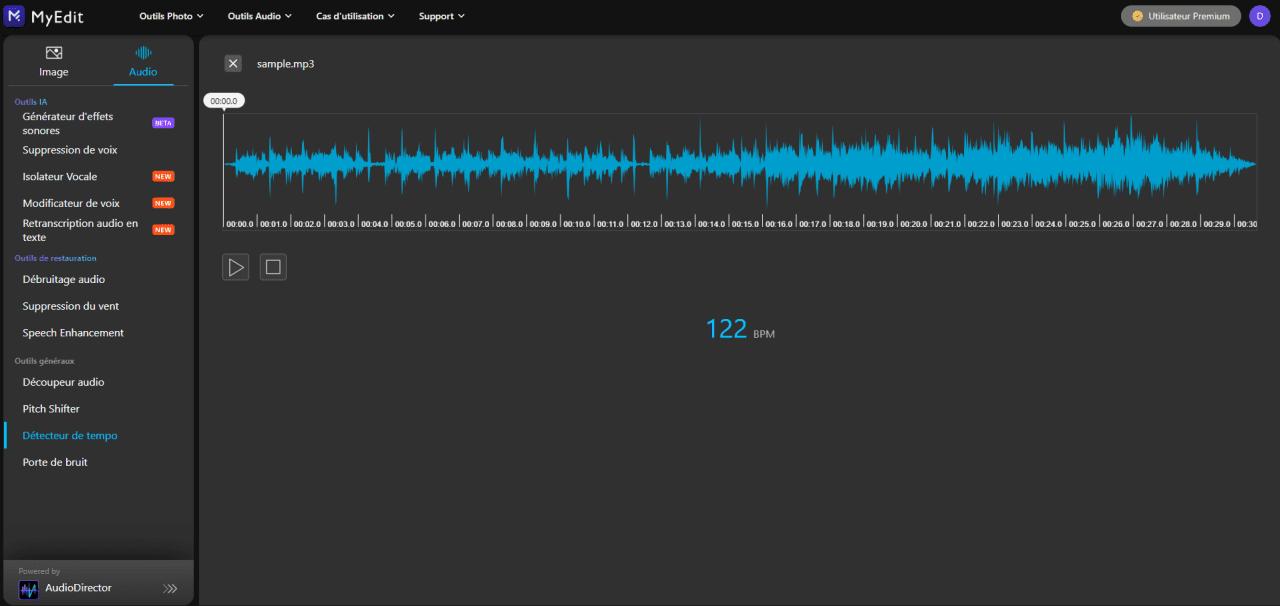
Task: Open Speech Enhancement tool
Action: pos(73,333)
